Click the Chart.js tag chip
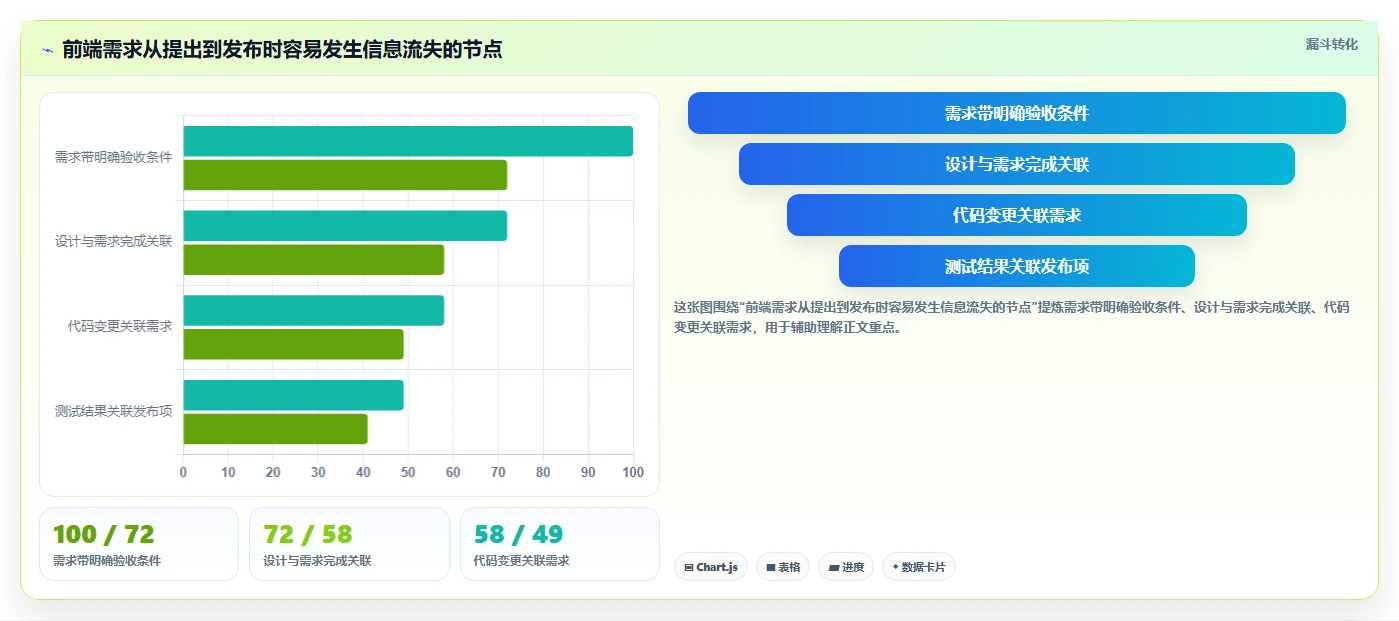 (711, 567)
